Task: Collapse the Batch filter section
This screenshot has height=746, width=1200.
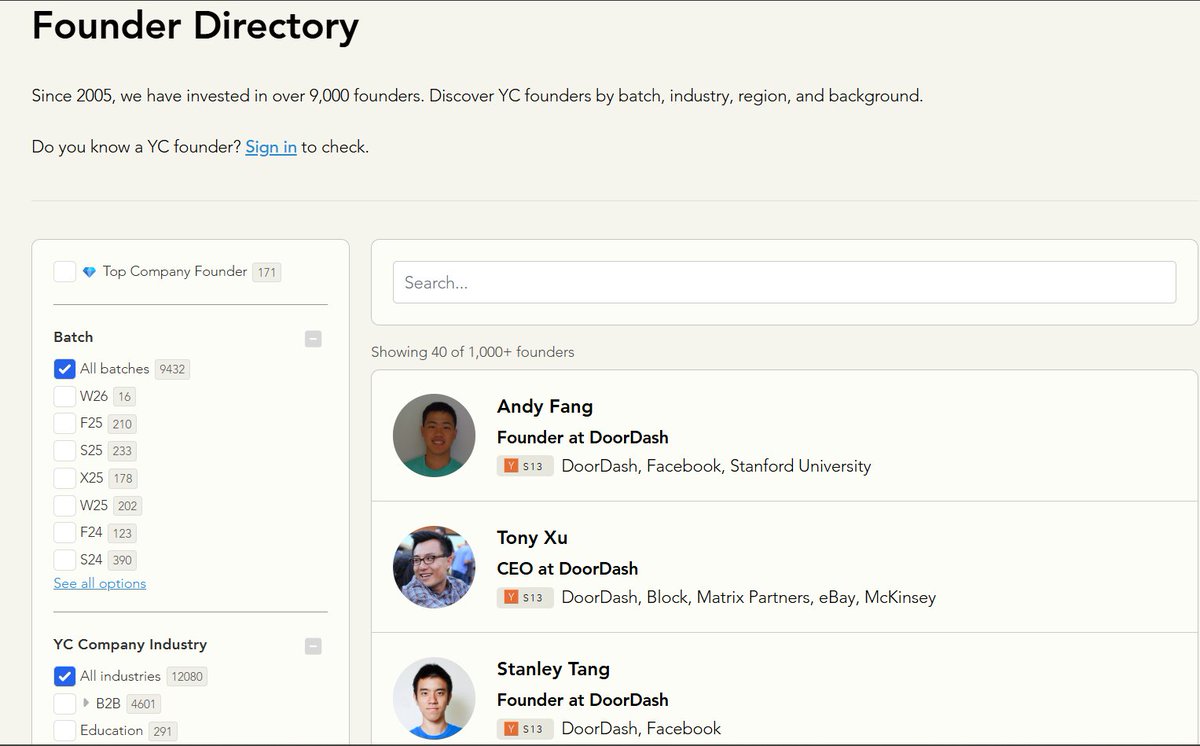Action: pos(313,339)
